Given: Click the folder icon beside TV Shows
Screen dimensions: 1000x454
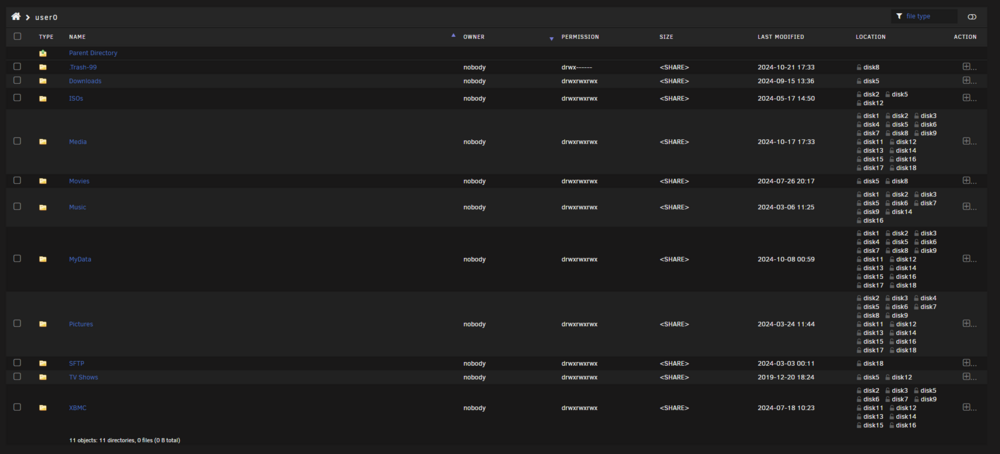Looking at the screenshot, I should tap(43, 377).
